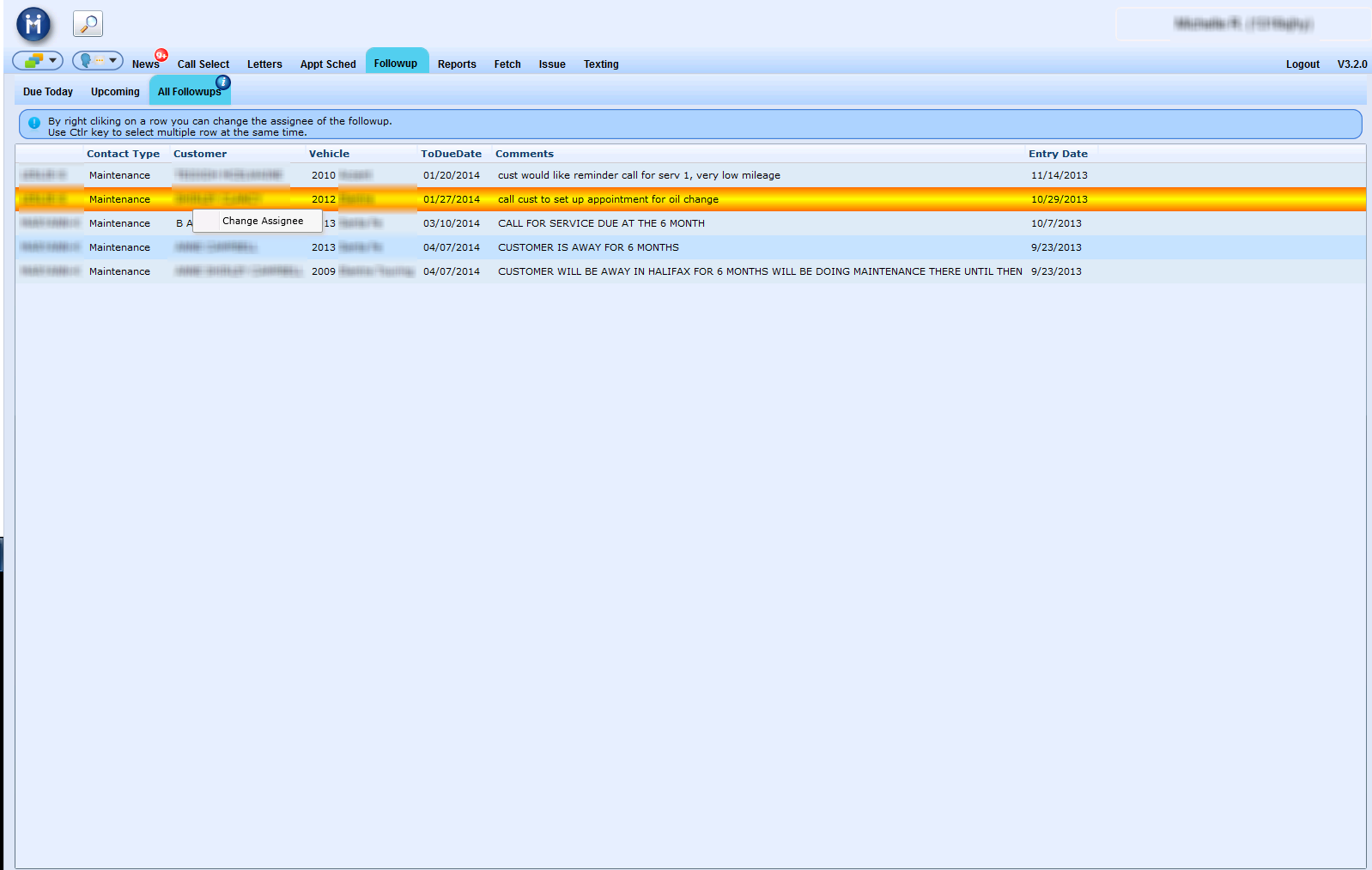Select the CUSTOMER IS AWAY FOR 6 MONTHS row
The image size is (1372, 870).
[x=588, y=247]
